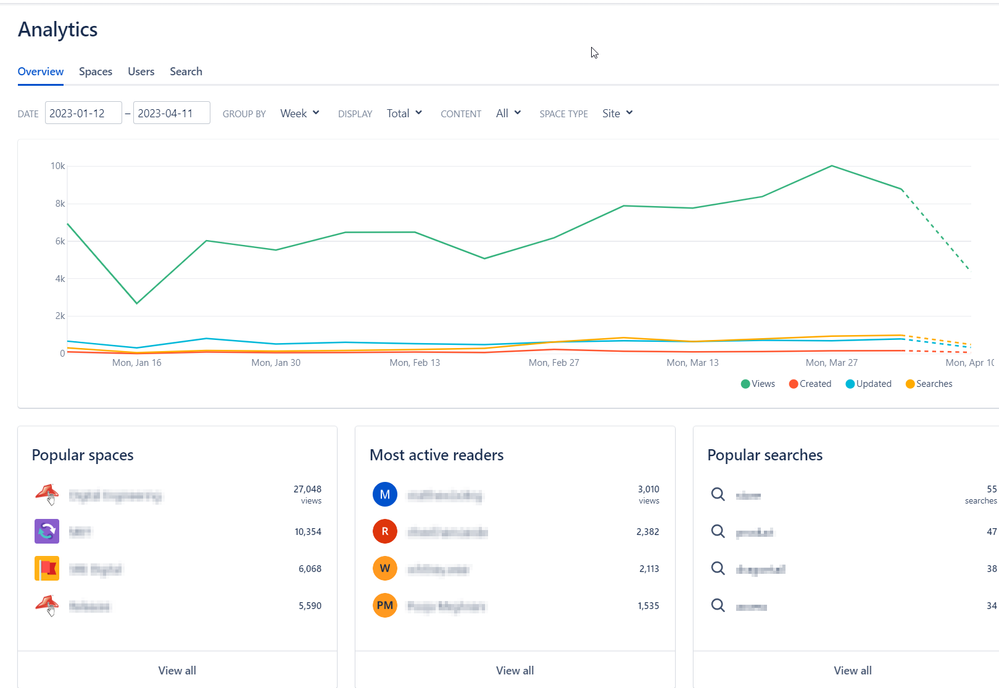Toggle the Updated series in the legend
The height and width of the screenshot is (688, 999).
[x=868, y=383]
